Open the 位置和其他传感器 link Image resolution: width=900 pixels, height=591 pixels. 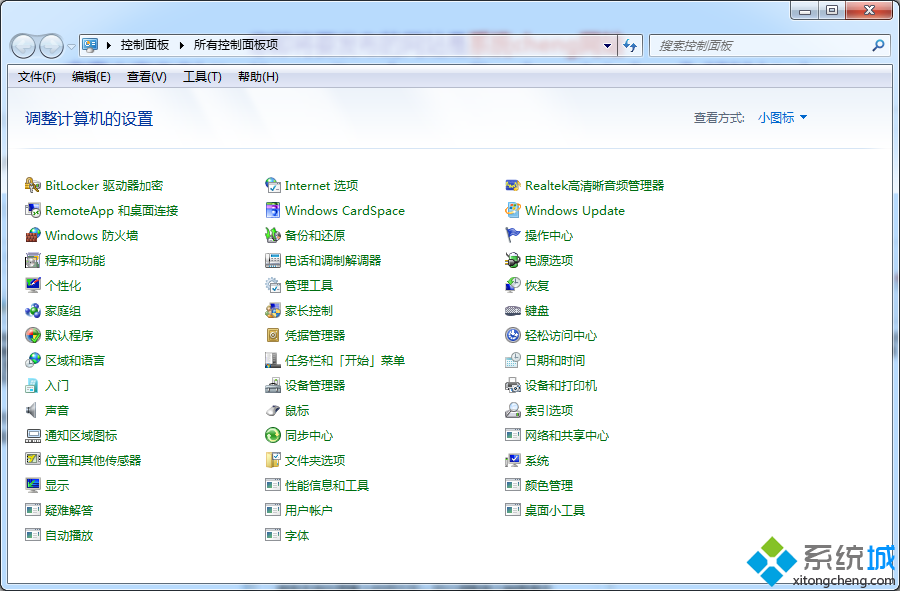[x=93, y=460]
